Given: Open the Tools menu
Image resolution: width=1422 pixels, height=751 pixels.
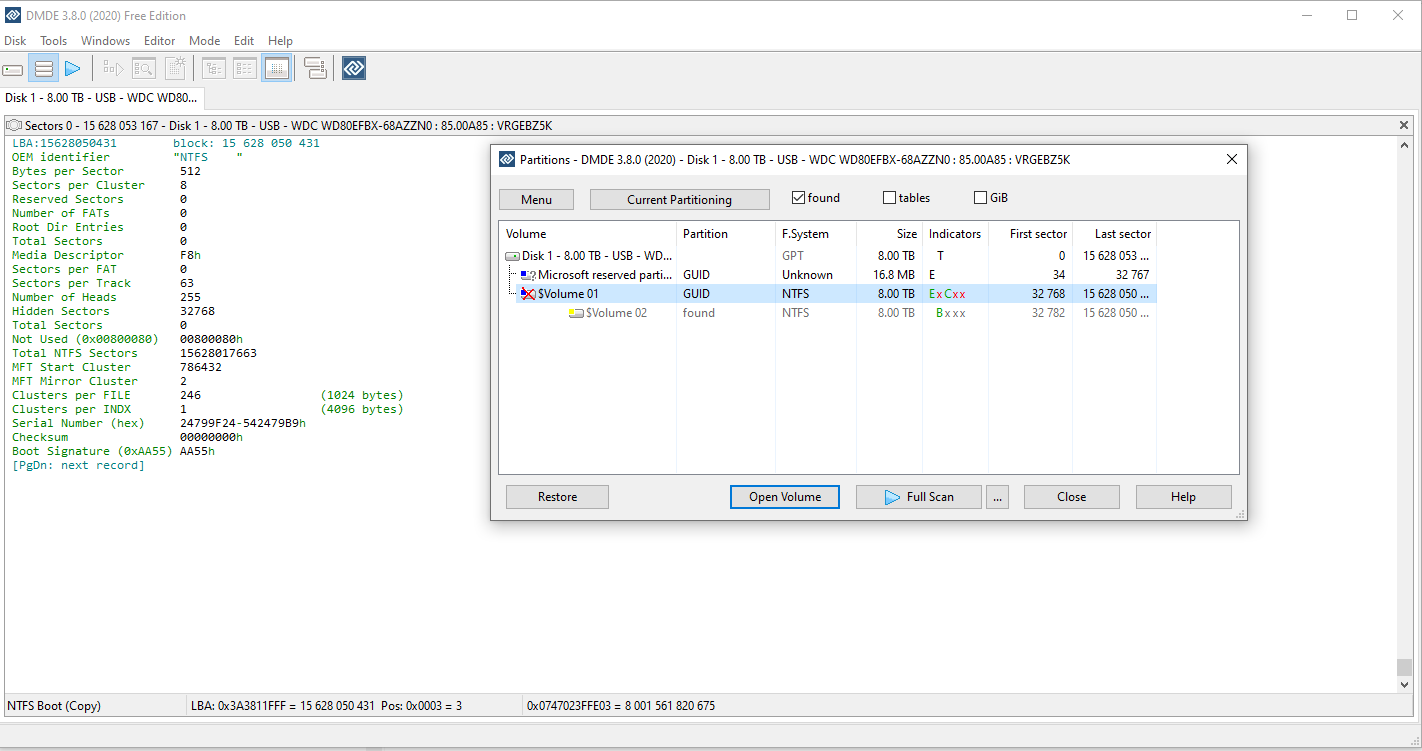Looking at the screenshot, I should 54,41.
